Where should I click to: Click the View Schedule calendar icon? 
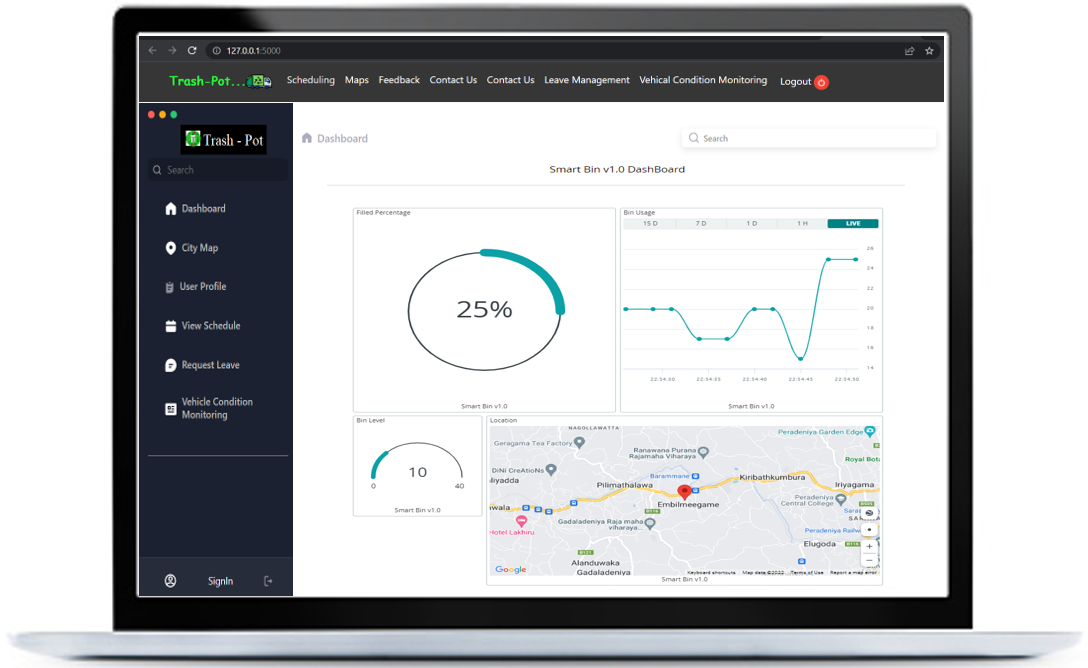(x=171, y=326)
